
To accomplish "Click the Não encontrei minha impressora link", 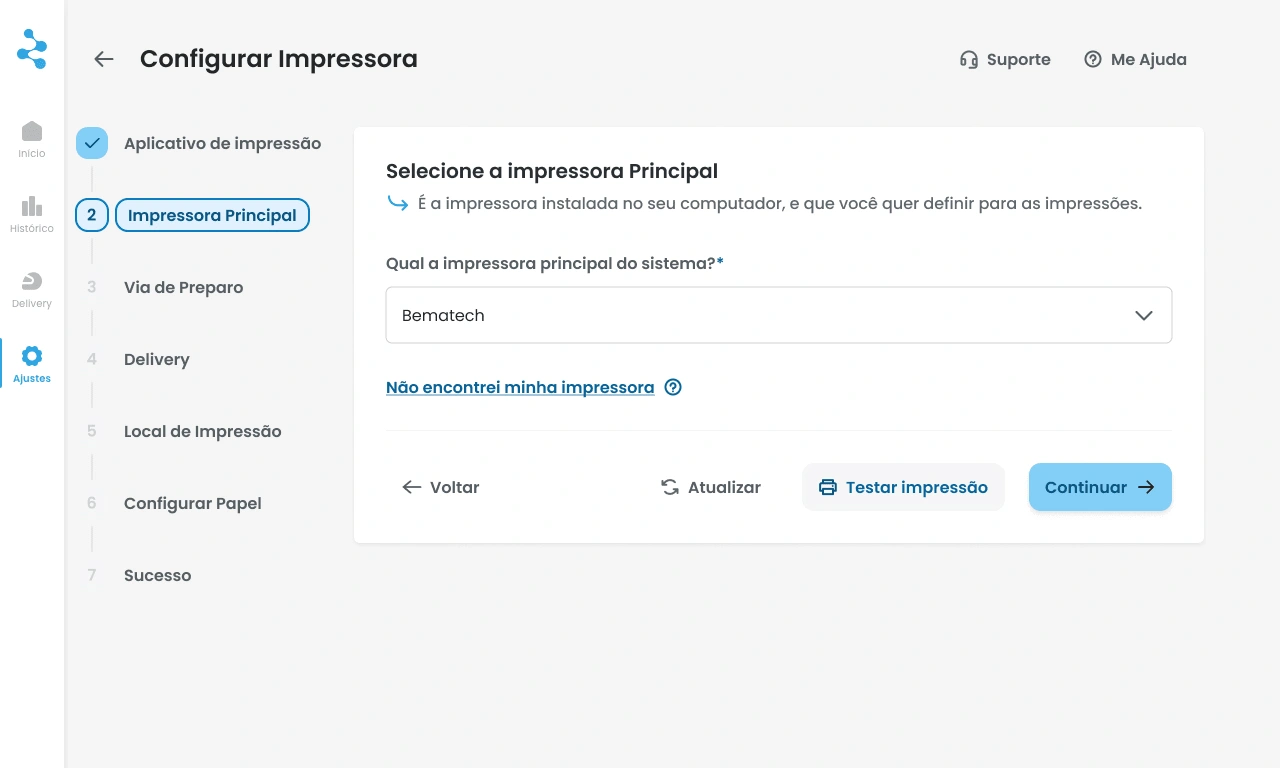I will click(520, 387).
